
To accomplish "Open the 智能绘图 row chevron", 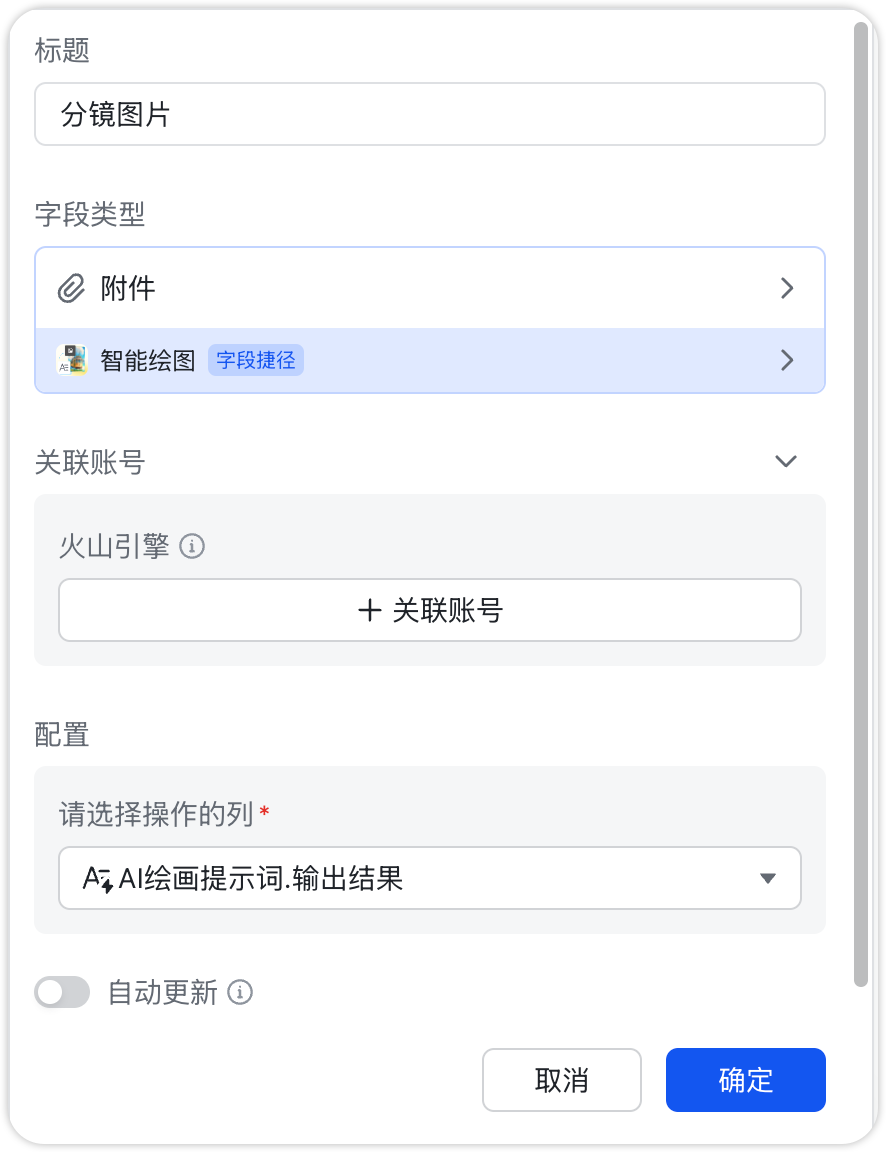I will coord(787,360).
